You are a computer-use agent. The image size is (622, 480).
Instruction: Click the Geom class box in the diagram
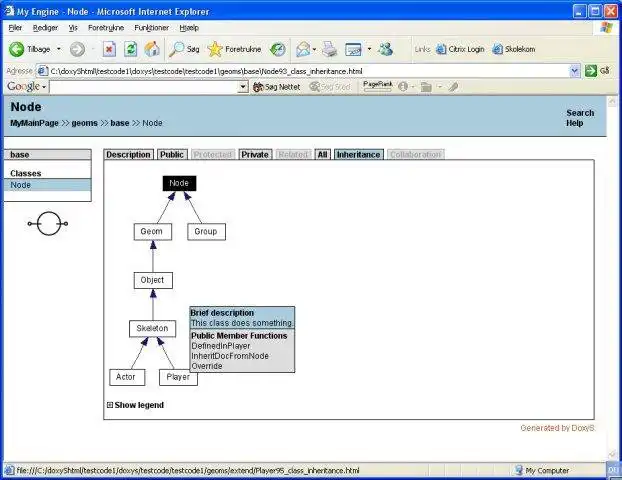pos(153,232)
